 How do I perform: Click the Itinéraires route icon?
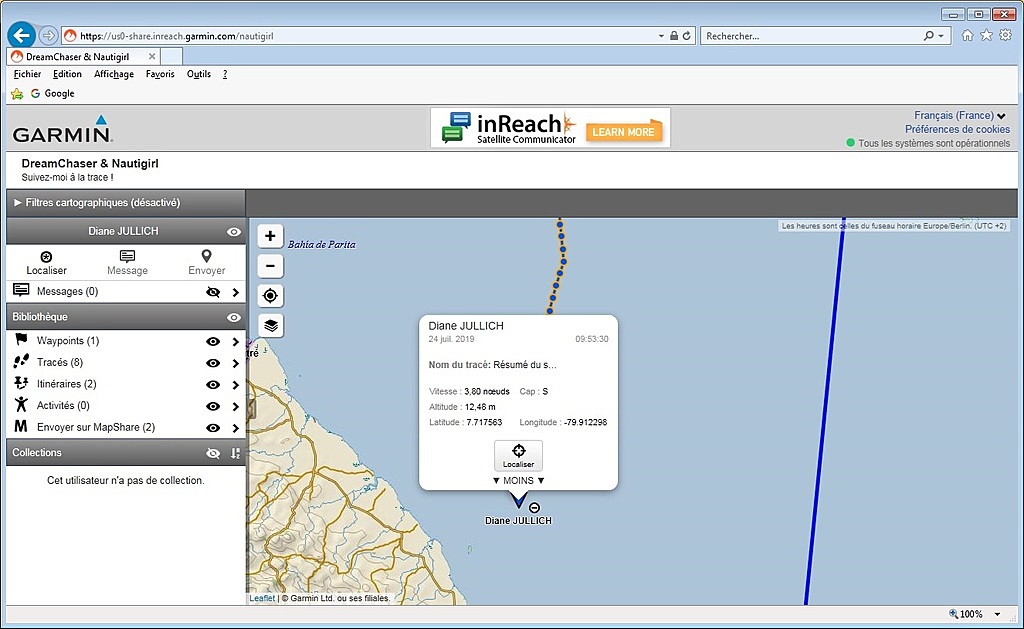(21, 383)
